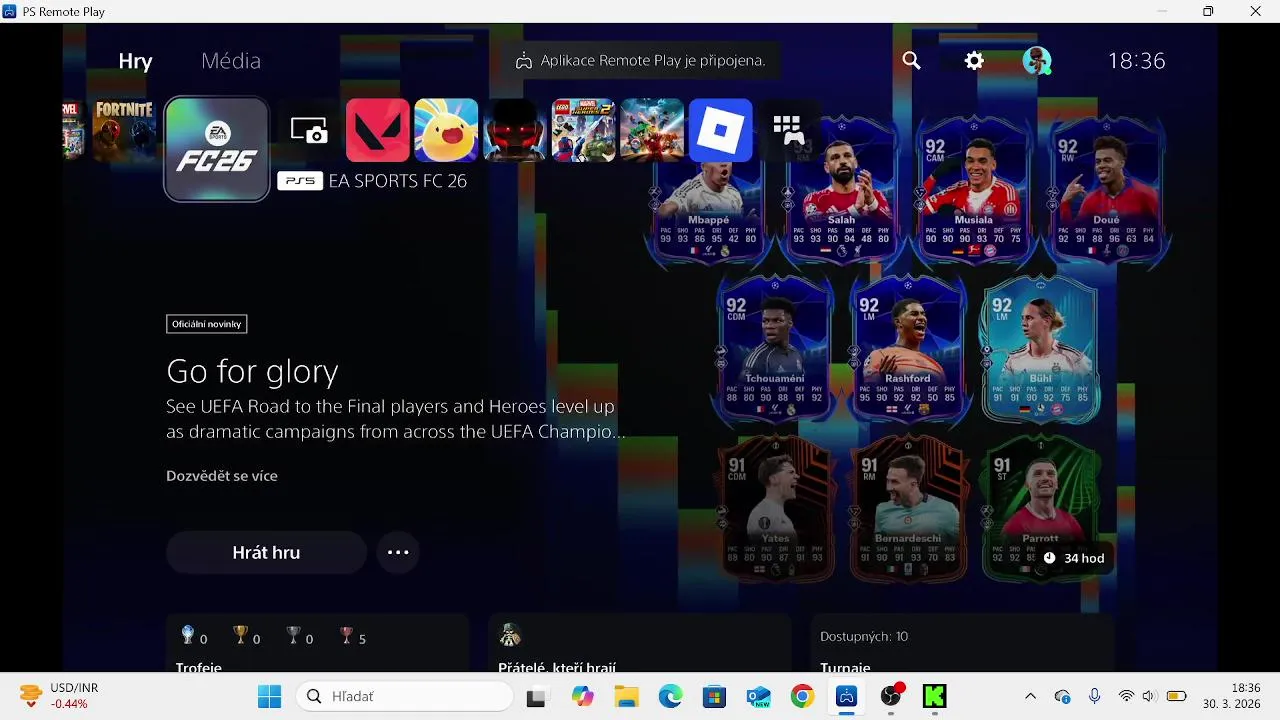This screenshot has height=720, width=1280.
Task: Open Microsoft Edge from taskbar
Action: tap(670, 696)
